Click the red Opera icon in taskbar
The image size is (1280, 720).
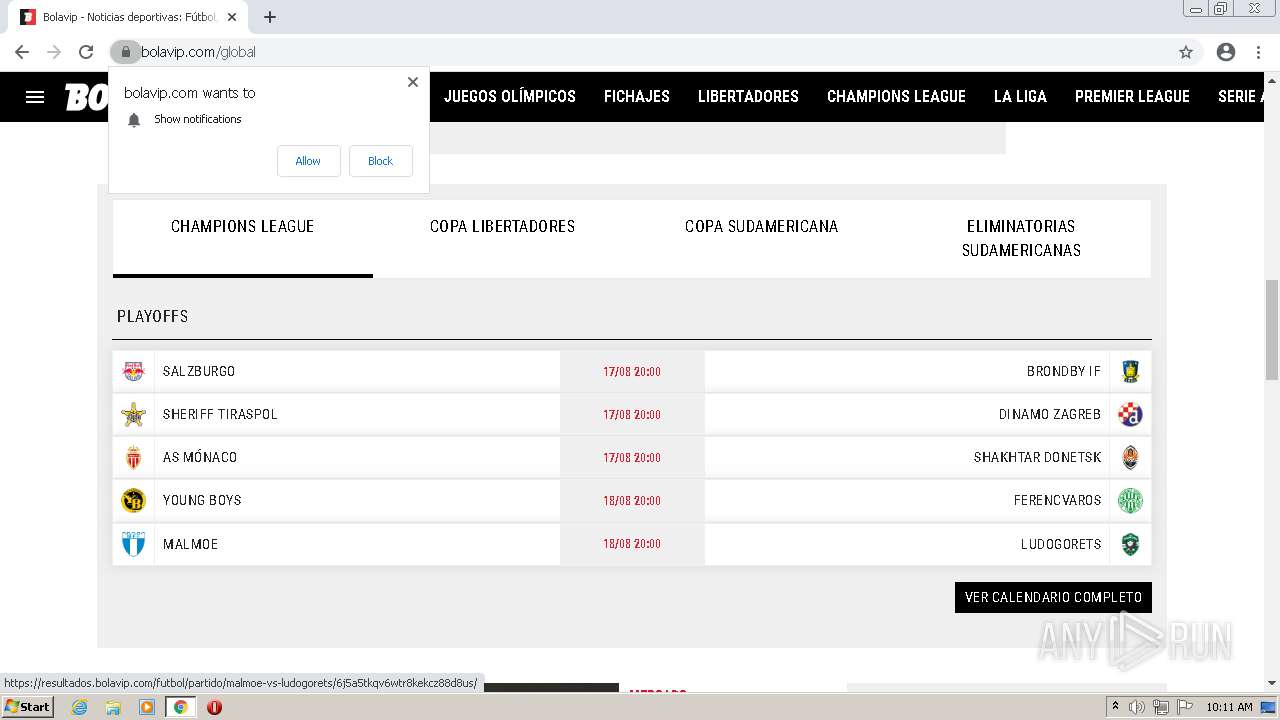pyautogui.click(x=214, y=707)
